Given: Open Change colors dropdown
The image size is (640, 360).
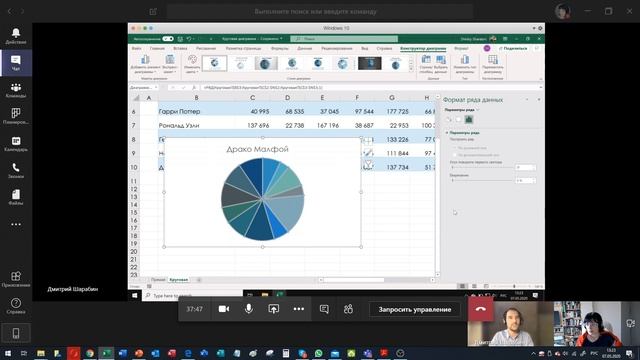Looking at the screenshot, I should (192, 64).
